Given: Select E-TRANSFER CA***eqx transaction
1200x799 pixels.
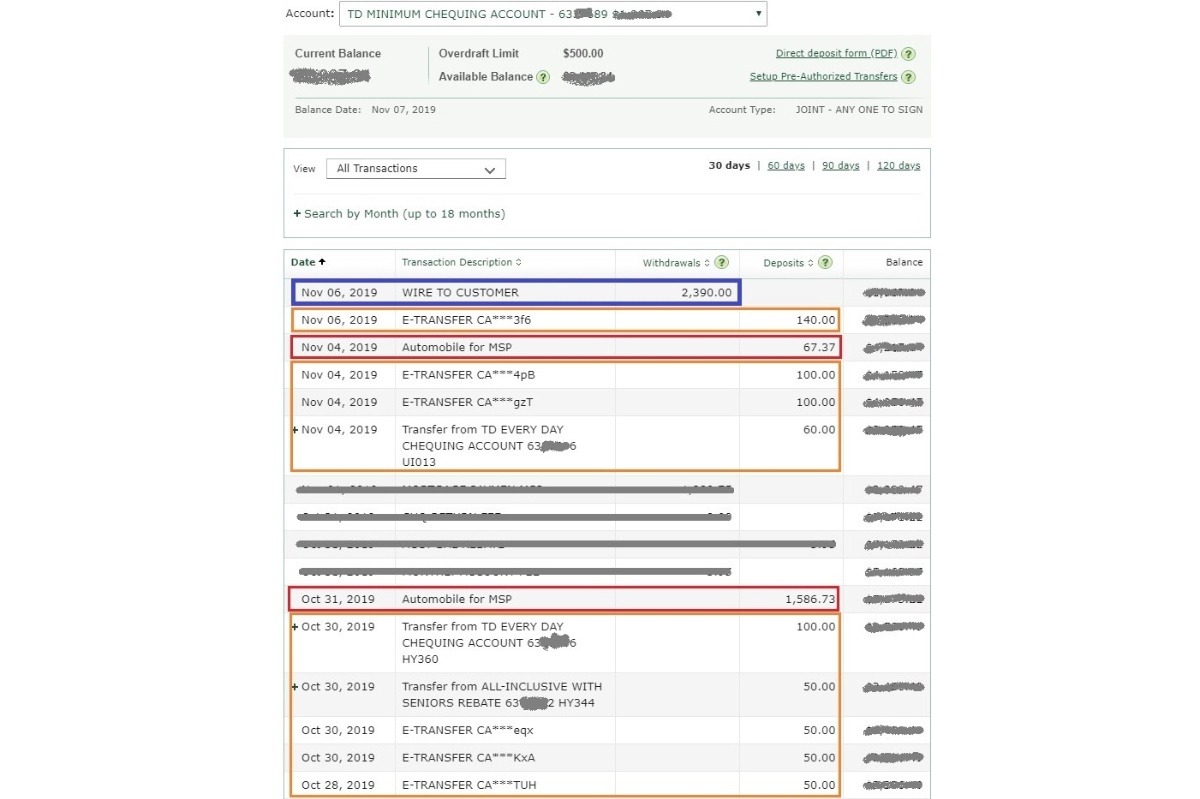Looking at the screenshot, I should coord(468,730).
